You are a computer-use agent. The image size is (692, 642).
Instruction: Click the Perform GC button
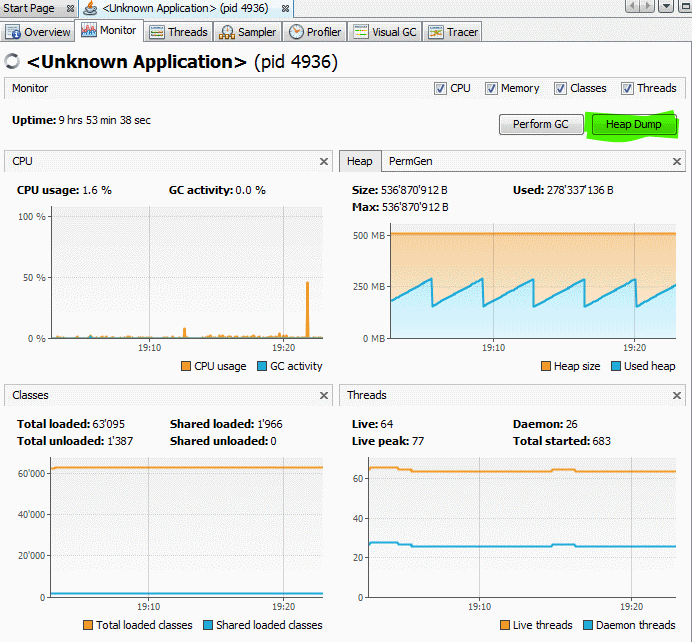click(541, 124)
